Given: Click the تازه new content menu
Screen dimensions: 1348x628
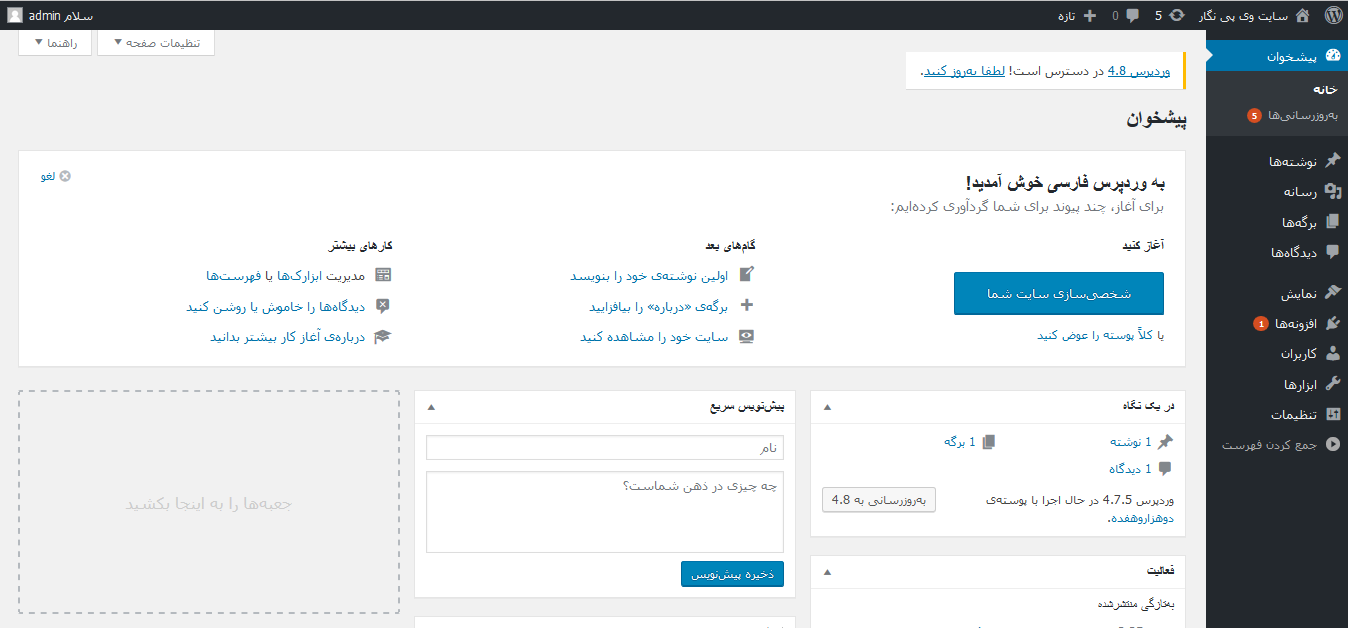Looking at the screenshot, I should point(1065,15).
